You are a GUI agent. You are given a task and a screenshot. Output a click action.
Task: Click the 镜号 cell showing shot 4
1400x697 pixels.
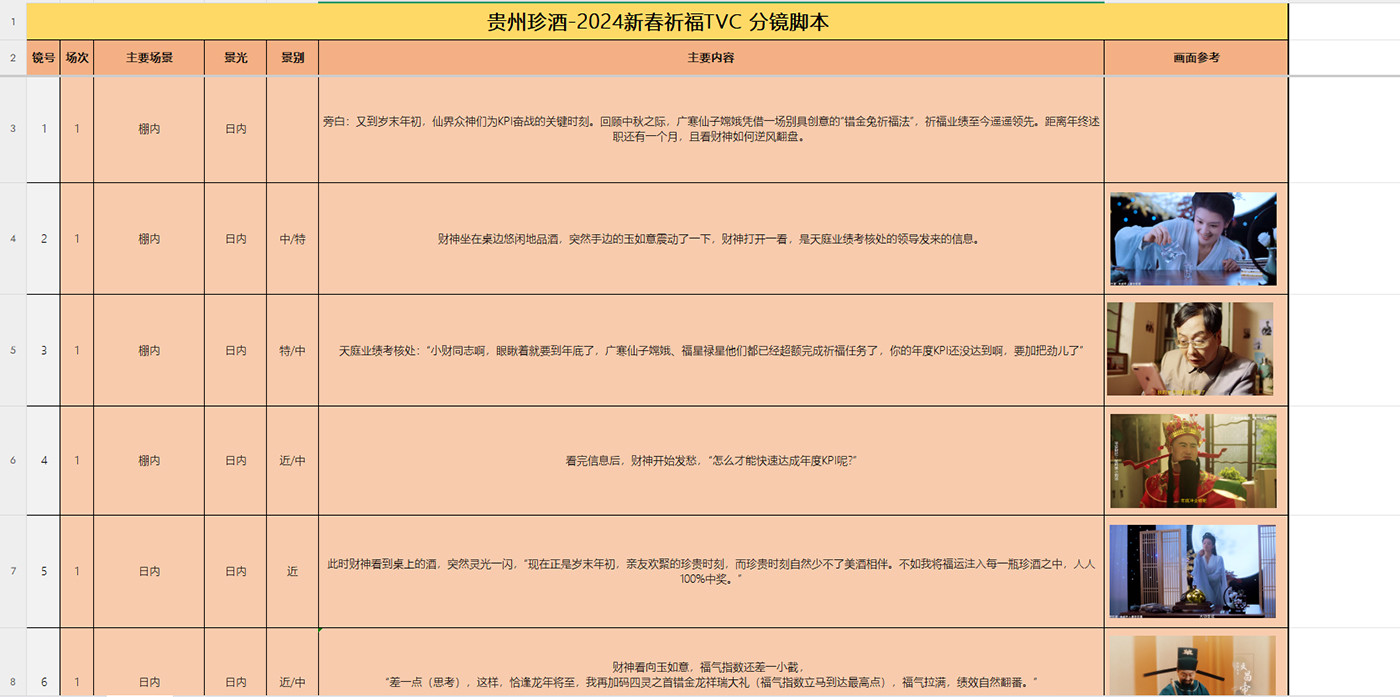[43, 461]
